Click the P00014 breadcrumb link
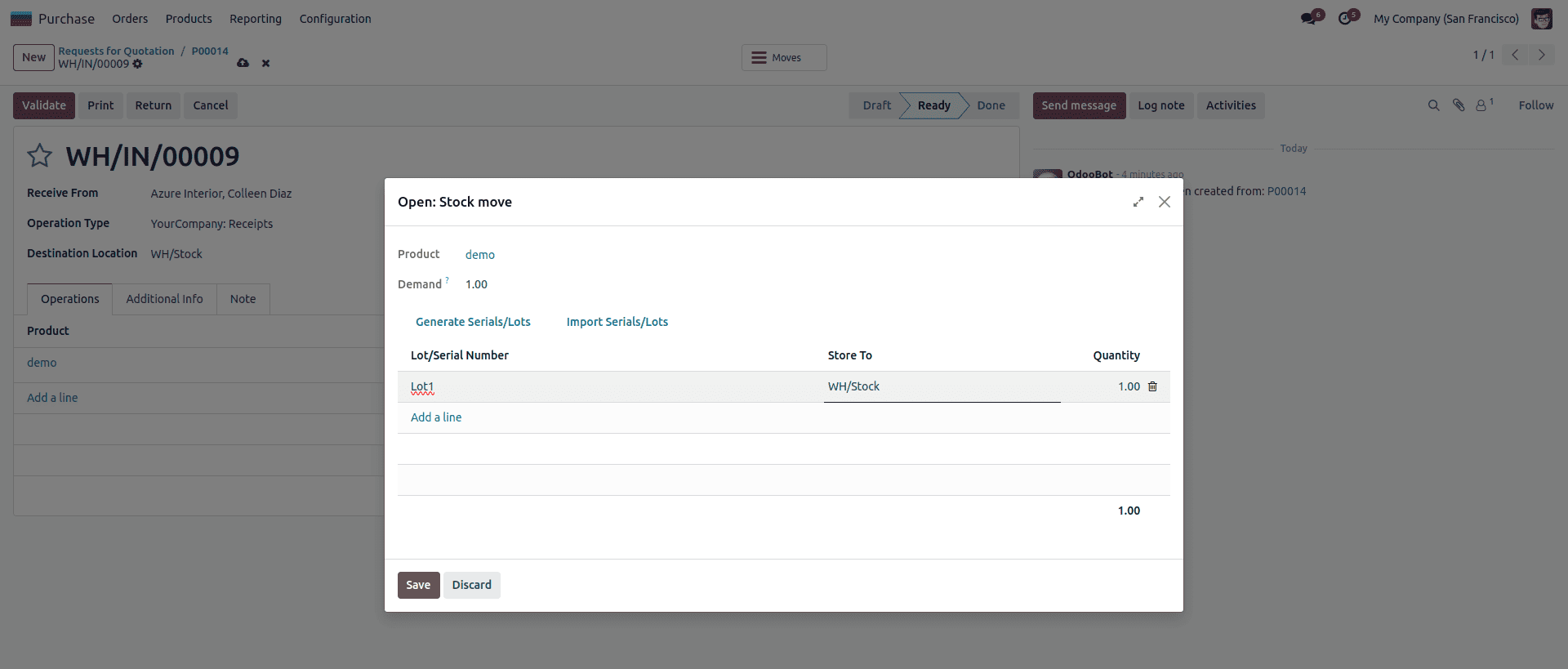 (210, 51)
